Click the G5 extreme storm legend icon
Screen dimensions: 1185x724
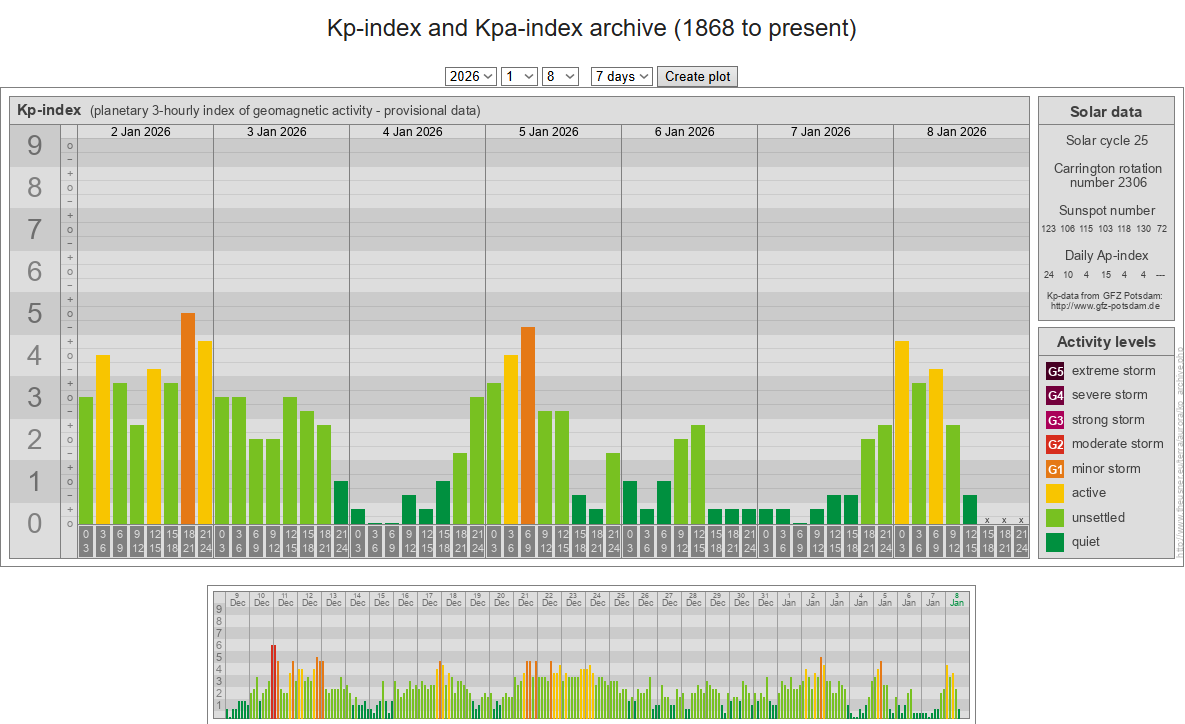[1055, 371]
